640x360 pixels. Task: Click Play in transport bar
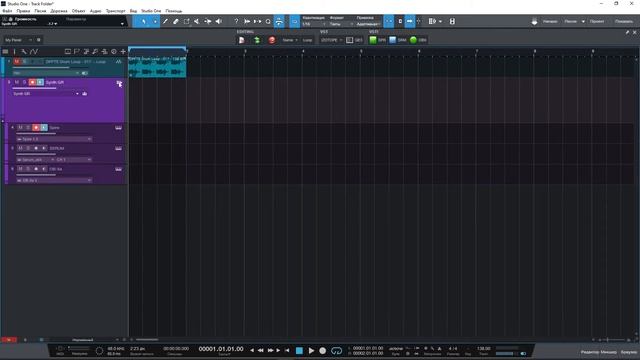[311, 350]
